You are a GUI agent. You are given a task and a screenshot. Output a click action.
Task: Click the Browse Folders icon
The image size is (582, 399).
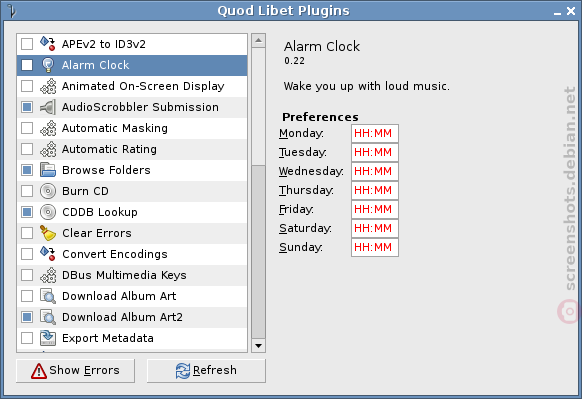[x=48, y=170]
